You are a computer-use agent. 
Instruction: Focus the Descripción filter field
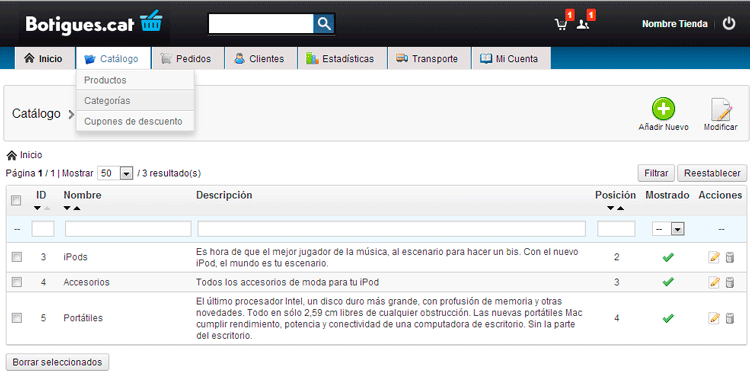(x=392, y=229)
